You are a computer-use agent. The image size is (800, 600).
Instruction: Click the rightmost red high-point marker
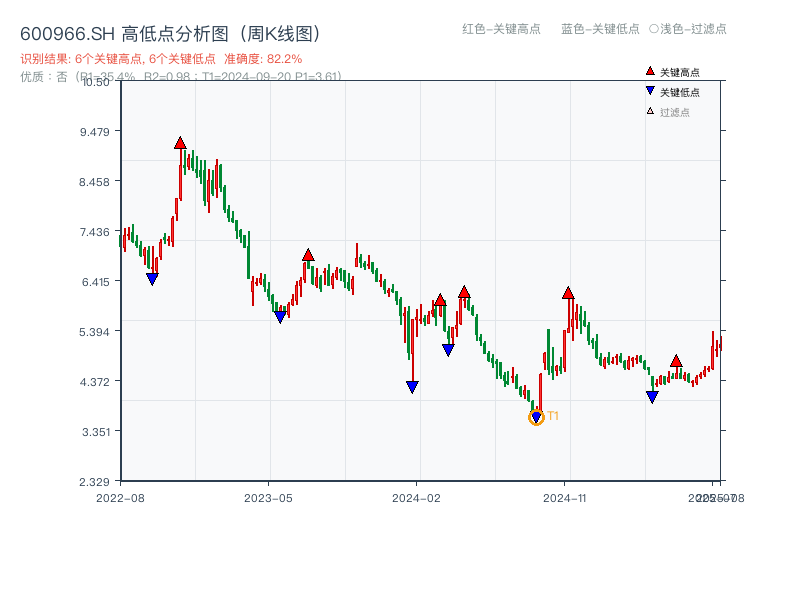678,361
